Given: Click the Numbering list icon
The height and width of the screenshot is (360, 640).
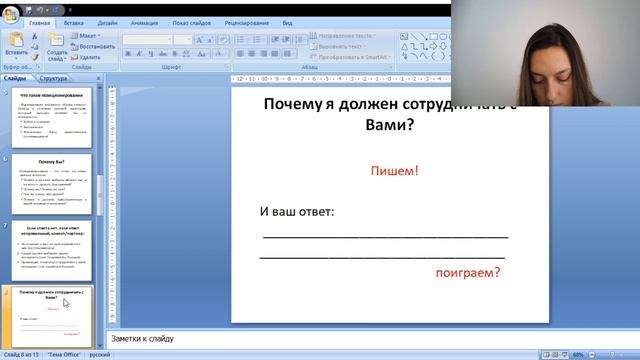Looking at the screenshot, I should [257, 40].
